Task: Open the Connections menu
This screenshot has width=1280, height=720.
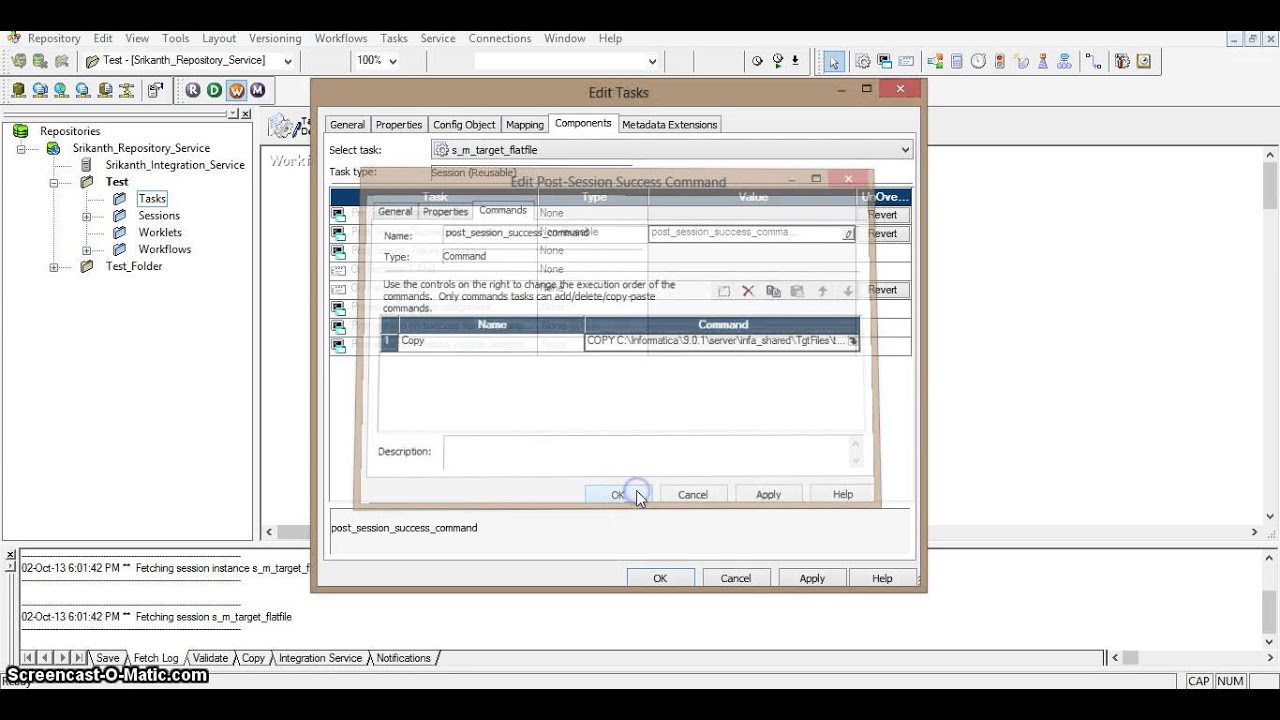Action: (x=499, y=38)
